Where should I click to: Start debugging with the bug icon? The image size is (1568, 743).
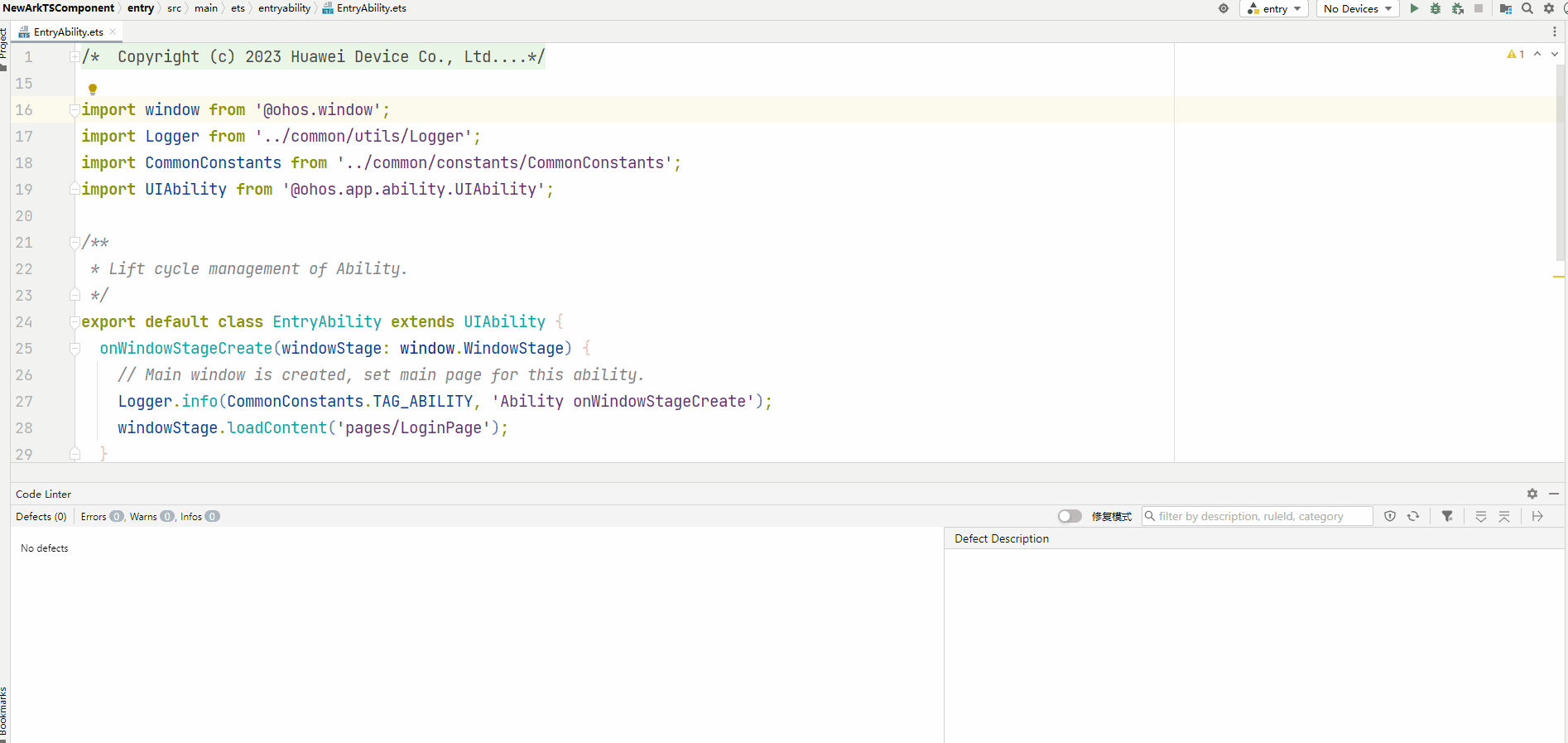point(1436,8)
